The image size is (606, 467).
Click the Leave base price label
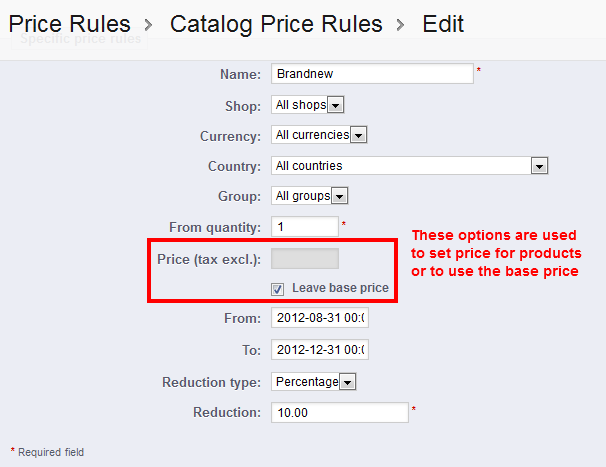340,288
